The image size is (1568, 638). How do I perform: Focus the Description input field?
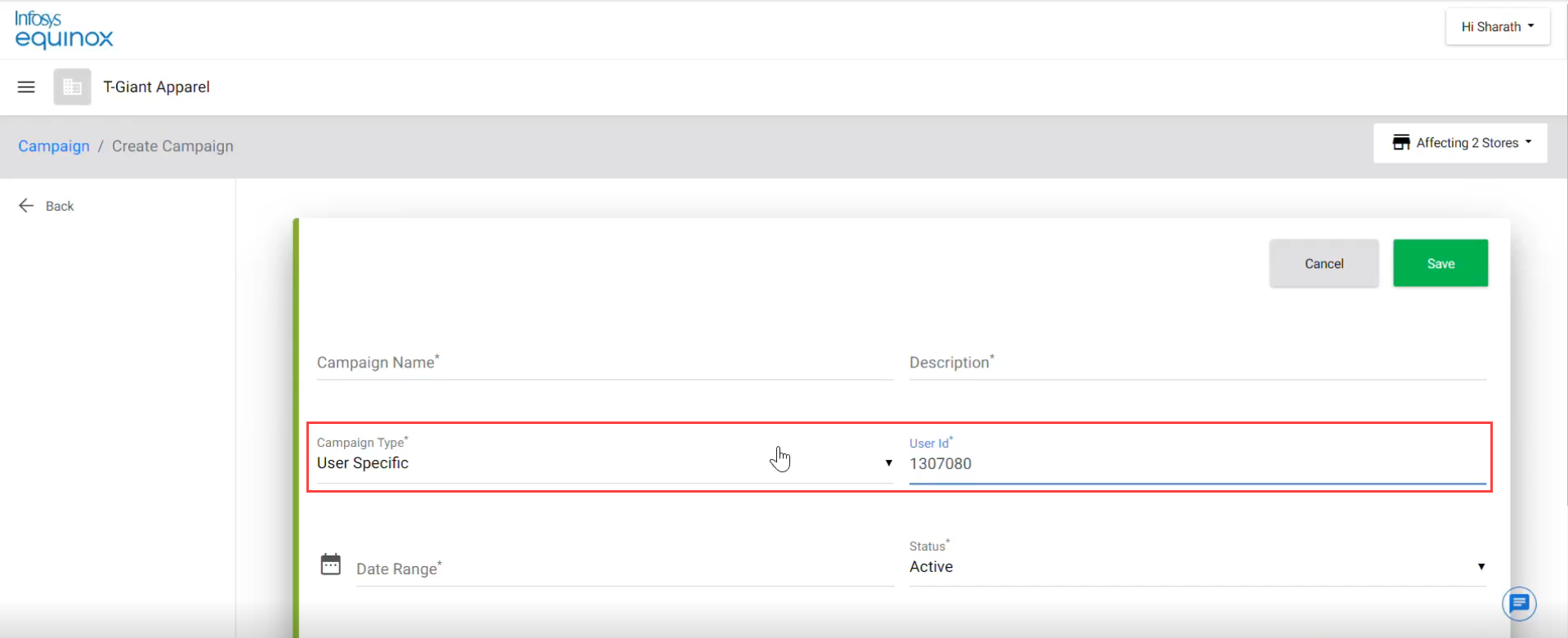coord(1196,363)
